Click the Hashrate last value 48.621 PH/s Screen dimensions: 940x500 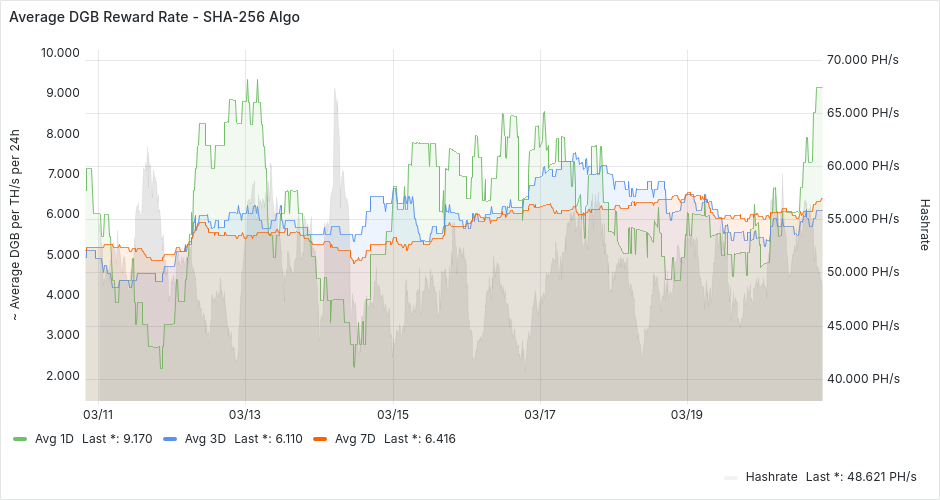point(880,476)
